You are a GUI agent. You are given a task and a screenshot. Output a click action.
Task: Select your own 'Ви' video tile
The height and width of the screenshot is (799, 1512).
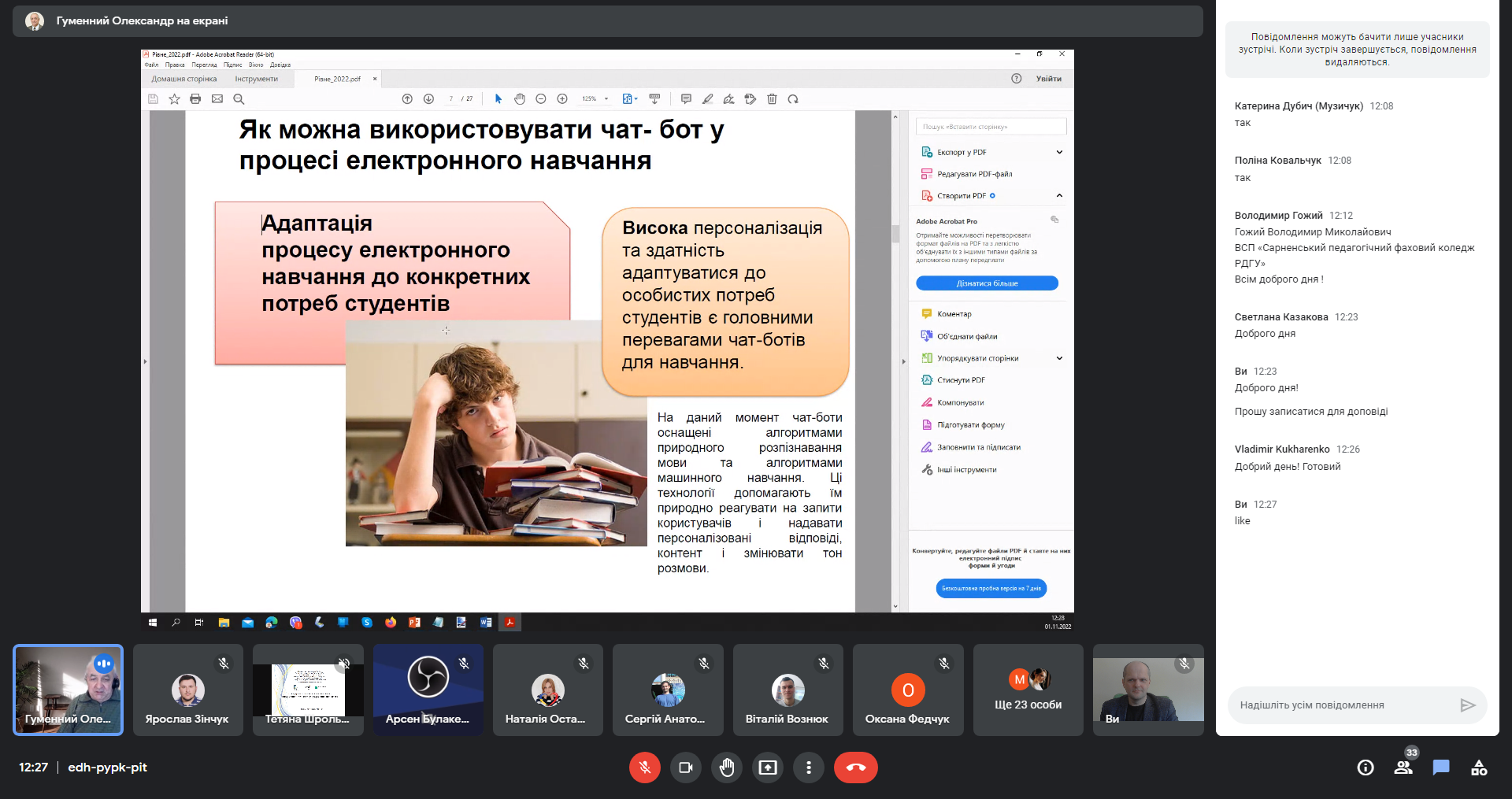1148,690
